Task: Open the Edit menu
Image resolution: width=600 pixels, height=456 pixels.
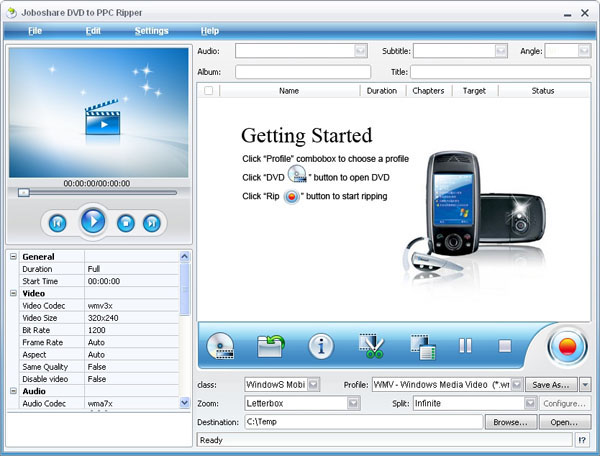Action: pos(93,31)
